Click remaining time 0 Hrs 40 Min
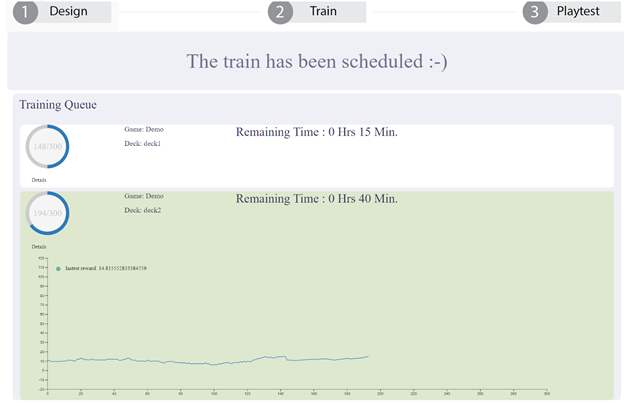 tap(317, 199)
